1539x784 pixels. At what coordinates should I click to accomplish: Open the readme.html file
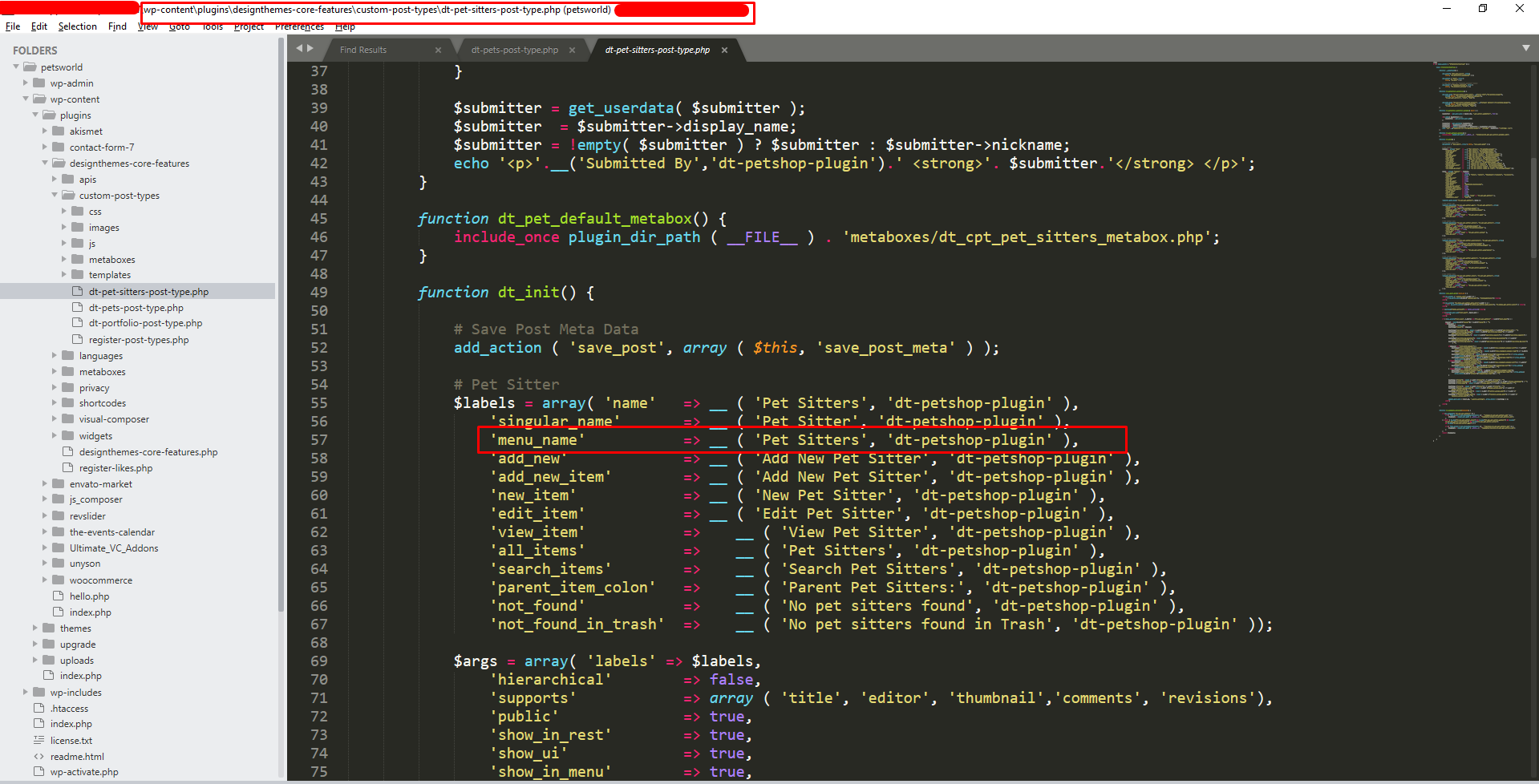tap(77, 757)
